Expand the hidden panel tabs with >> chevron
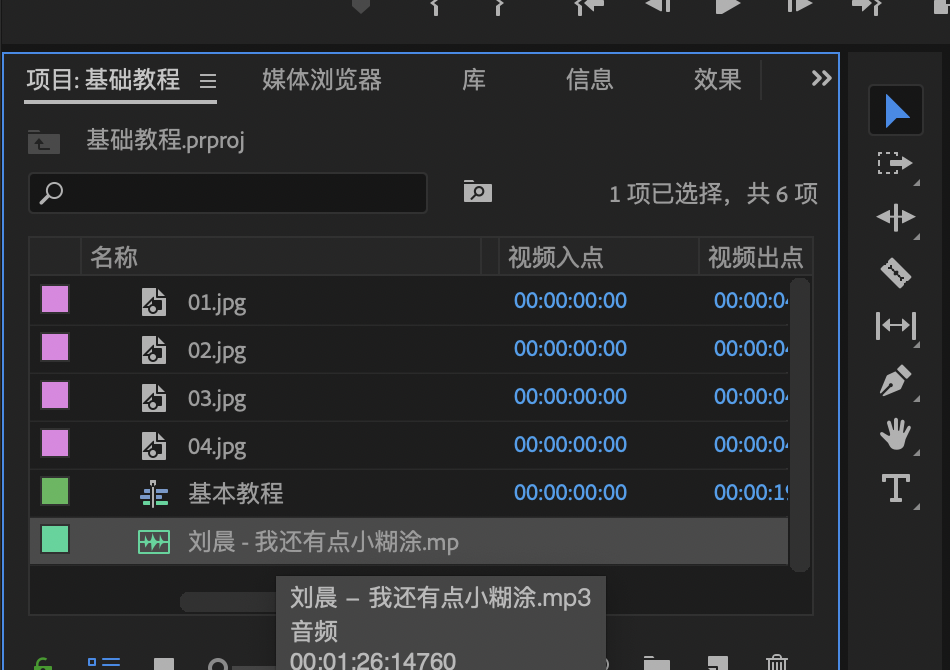Viewport: 950px width, 670px height. coord(821,78)
